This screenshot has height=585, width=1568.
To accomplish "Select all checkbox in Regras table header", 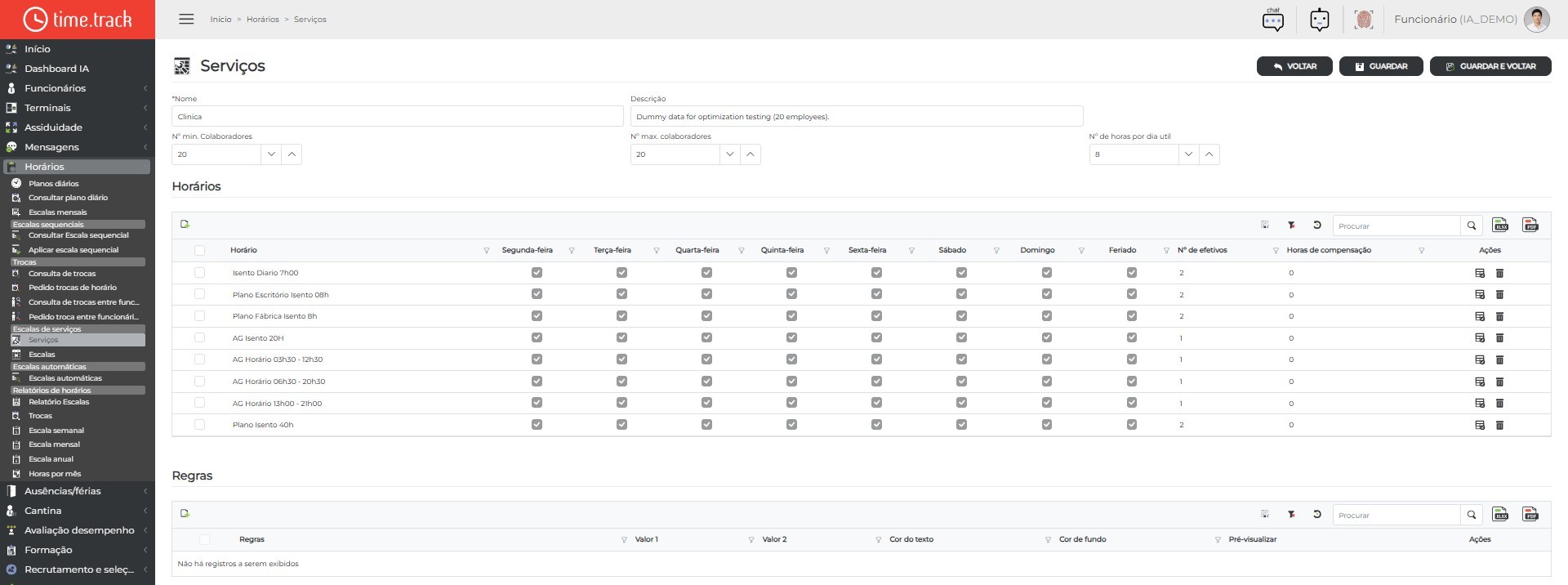I will [204, 539].
